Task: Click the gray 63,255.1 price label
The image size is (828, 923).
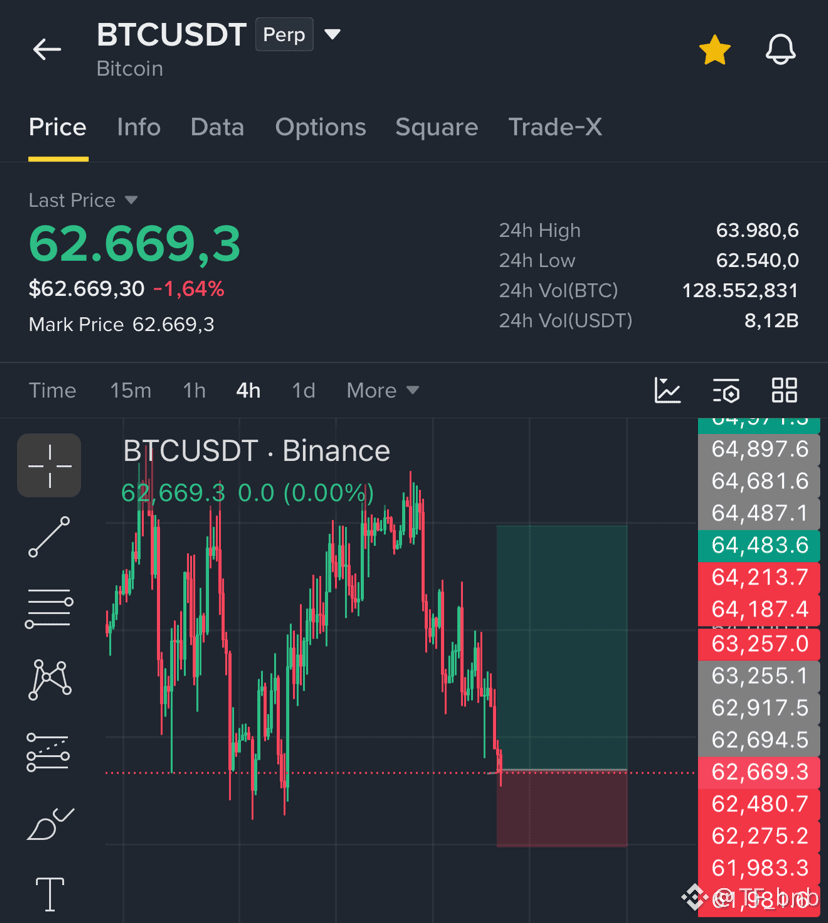Action: click(x=759, y=676)
